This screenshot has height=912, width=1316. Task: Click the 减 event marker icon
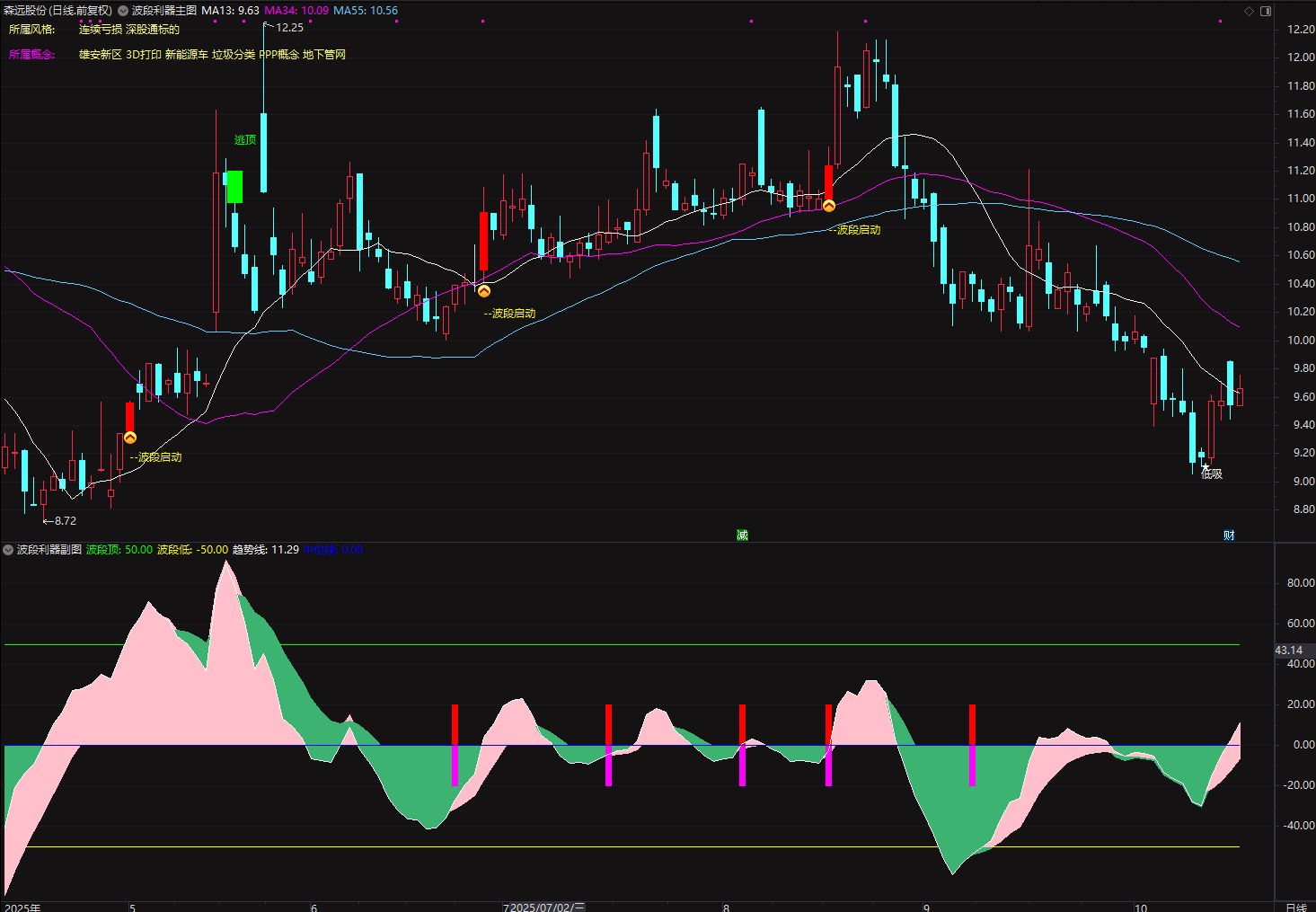coord(742,536)
